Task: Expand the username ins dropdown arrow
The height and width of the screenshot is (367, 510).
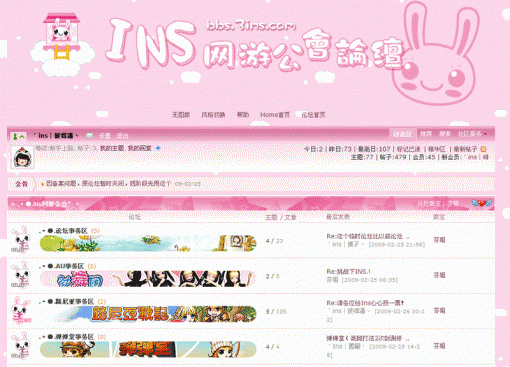Action: point(77,136)
